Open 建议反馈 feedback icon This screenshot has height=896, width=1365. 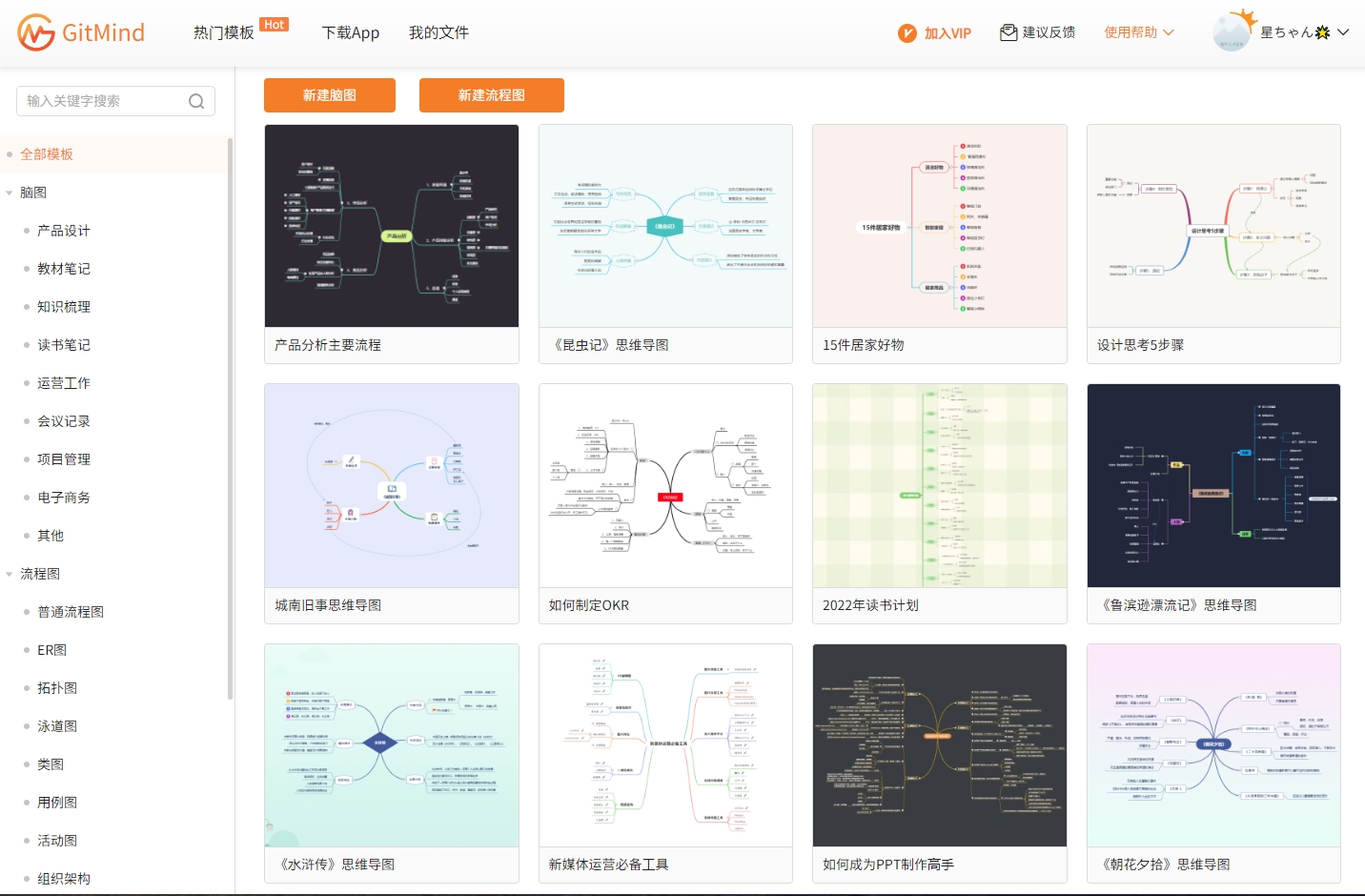click(1008, 31)
